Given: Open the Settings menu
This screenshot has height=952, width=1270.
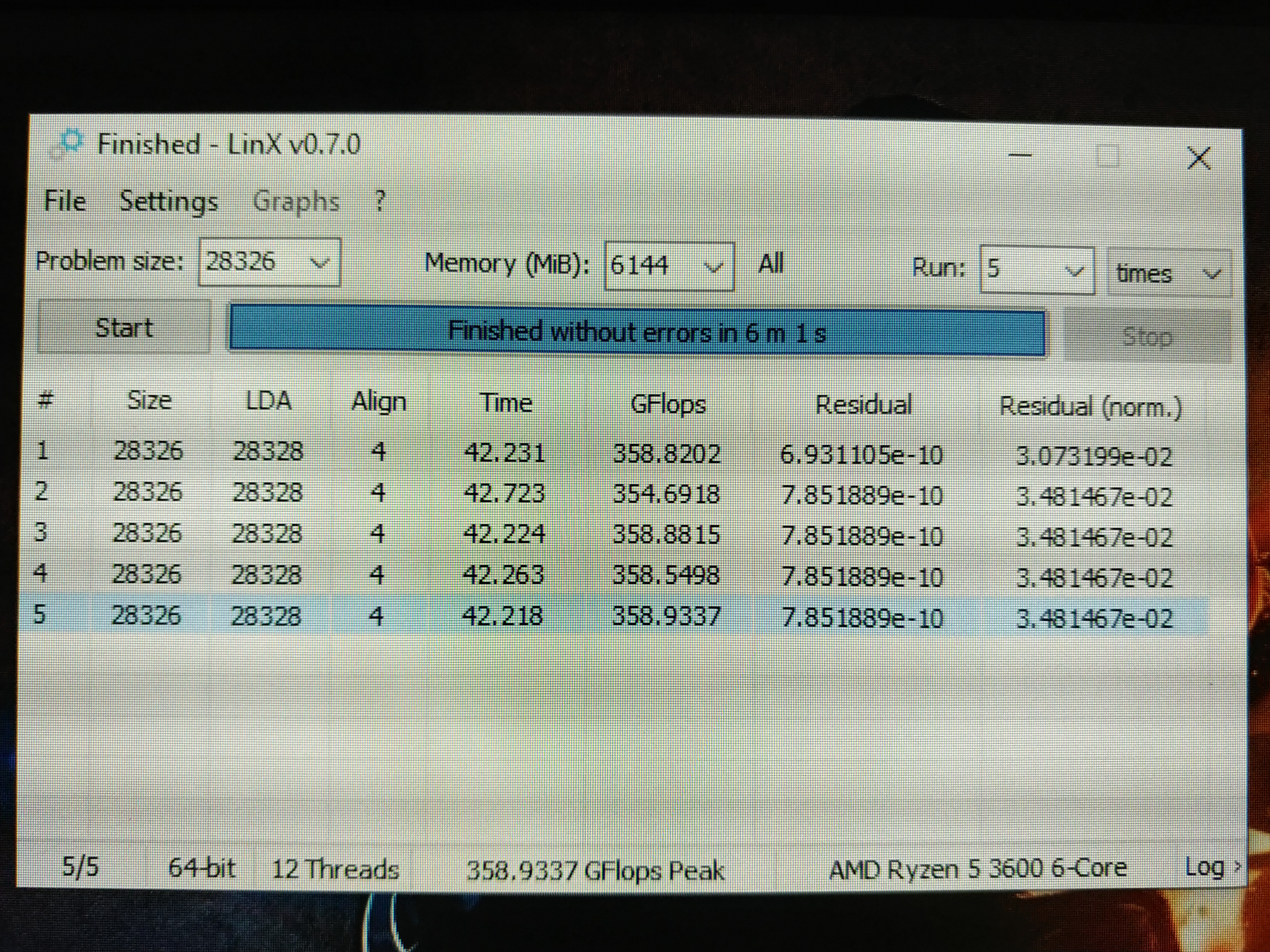Looking at the screenshot, I should point(168,201).
